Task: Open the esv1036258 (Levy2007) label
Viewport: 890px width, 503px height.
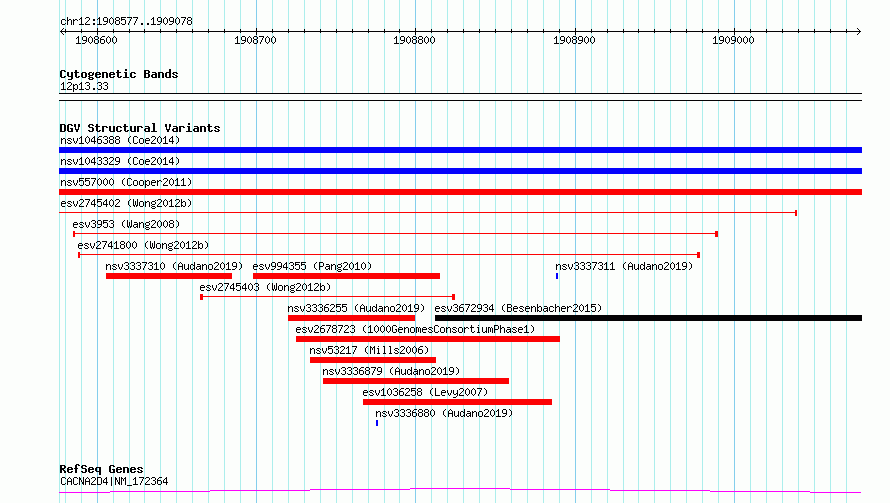Action: tap(425, 392)
